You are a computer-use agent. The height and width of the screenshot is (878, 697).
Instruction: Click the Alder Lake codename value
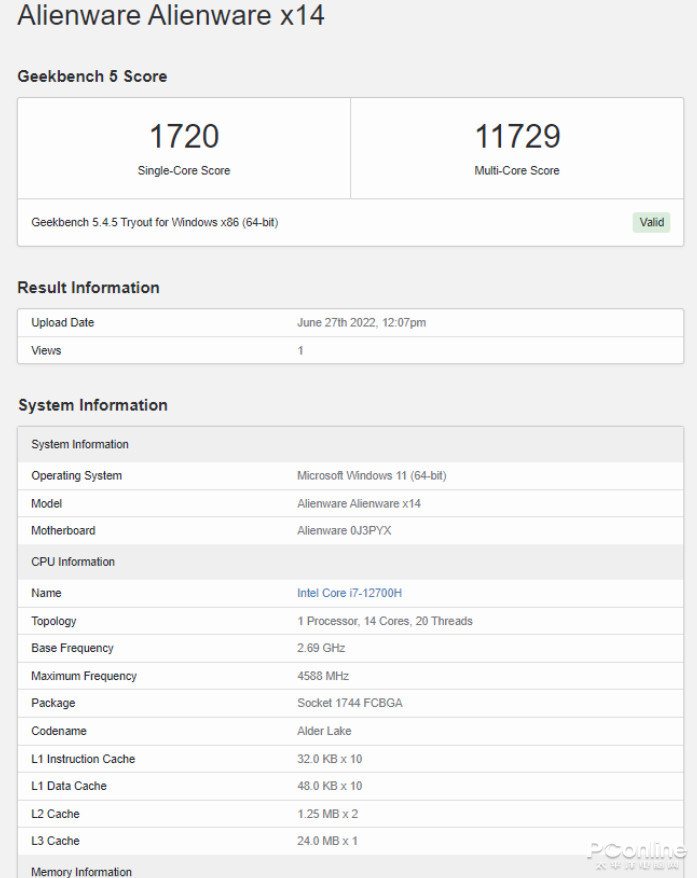(x=324, y=731)
